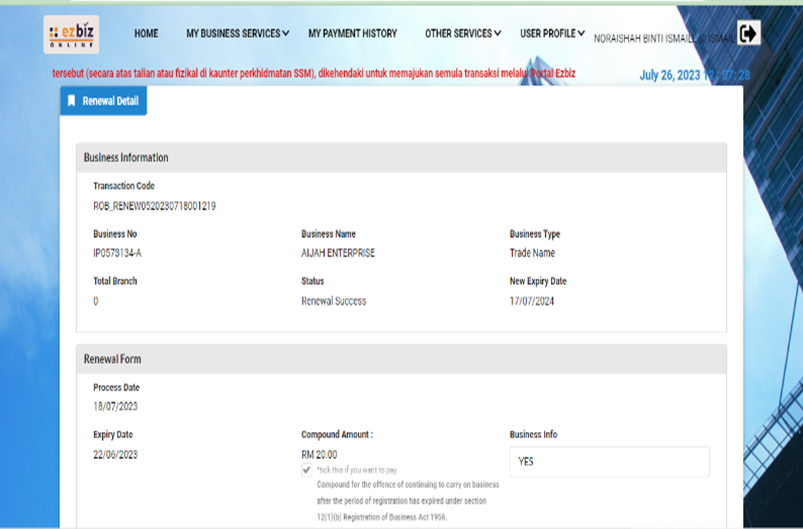The width and height of the screenshot is (803, 529).
Task: Select the Renewal Detail tab label
Action: 110,101
